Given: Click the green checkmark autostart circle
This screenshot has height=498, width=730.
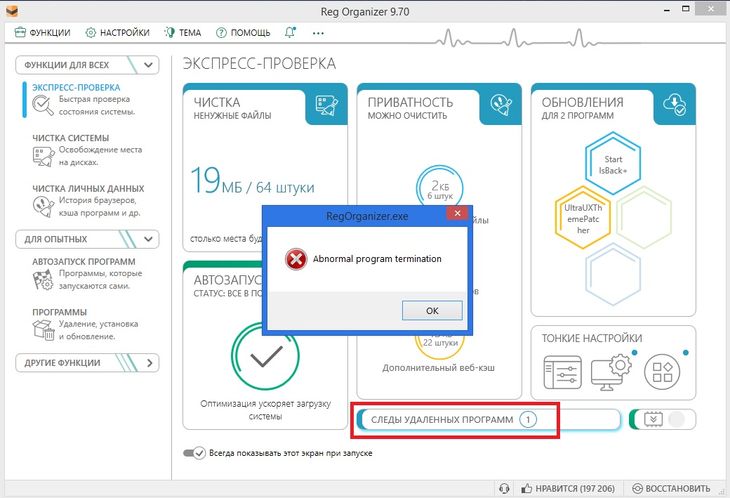Looking at the screenshot, I should [265, 356].
